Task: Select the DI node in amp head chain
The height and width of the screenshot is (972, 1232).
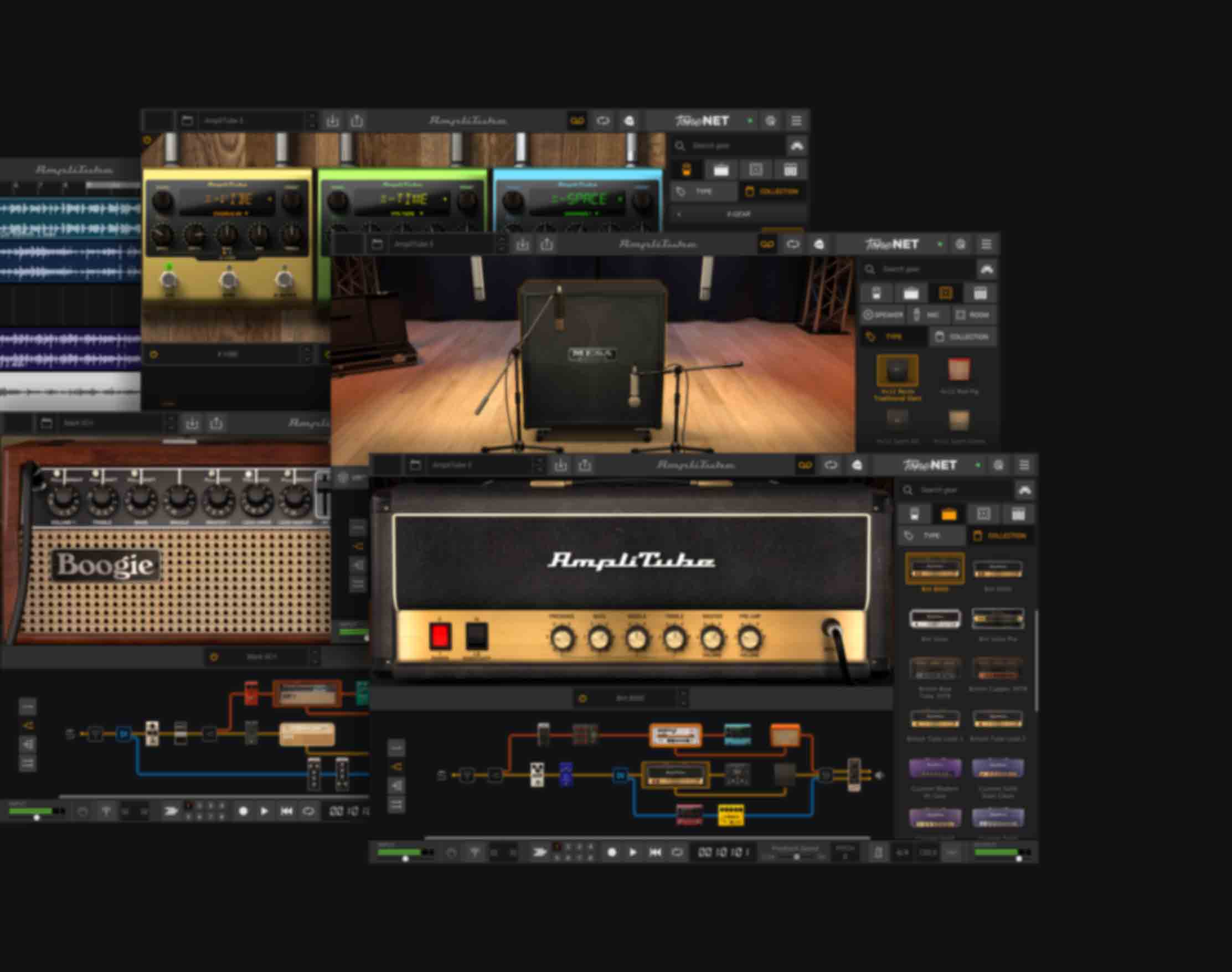Action: 620,774
